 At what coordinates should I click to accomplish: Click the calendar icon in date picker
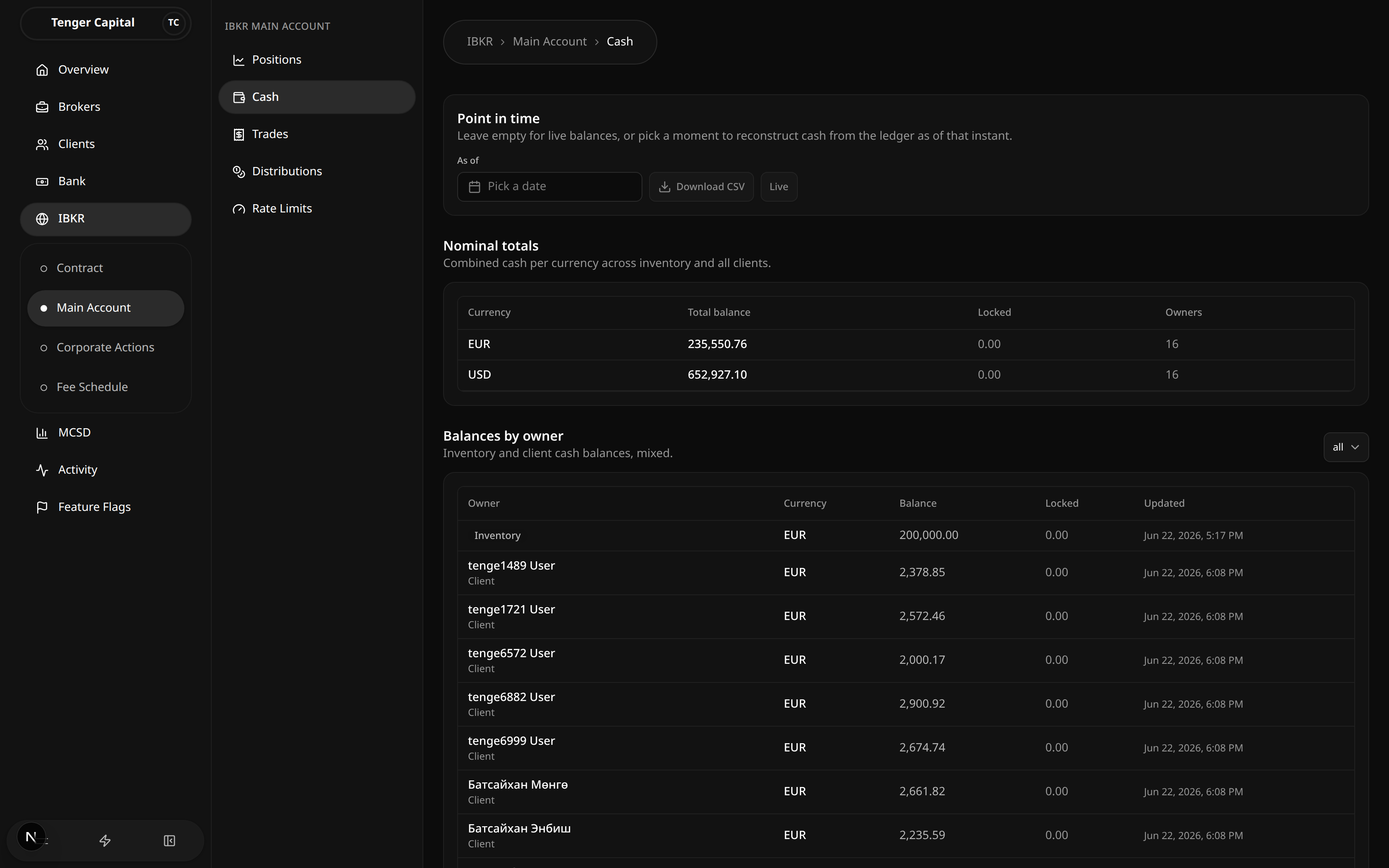pos(474,187)
